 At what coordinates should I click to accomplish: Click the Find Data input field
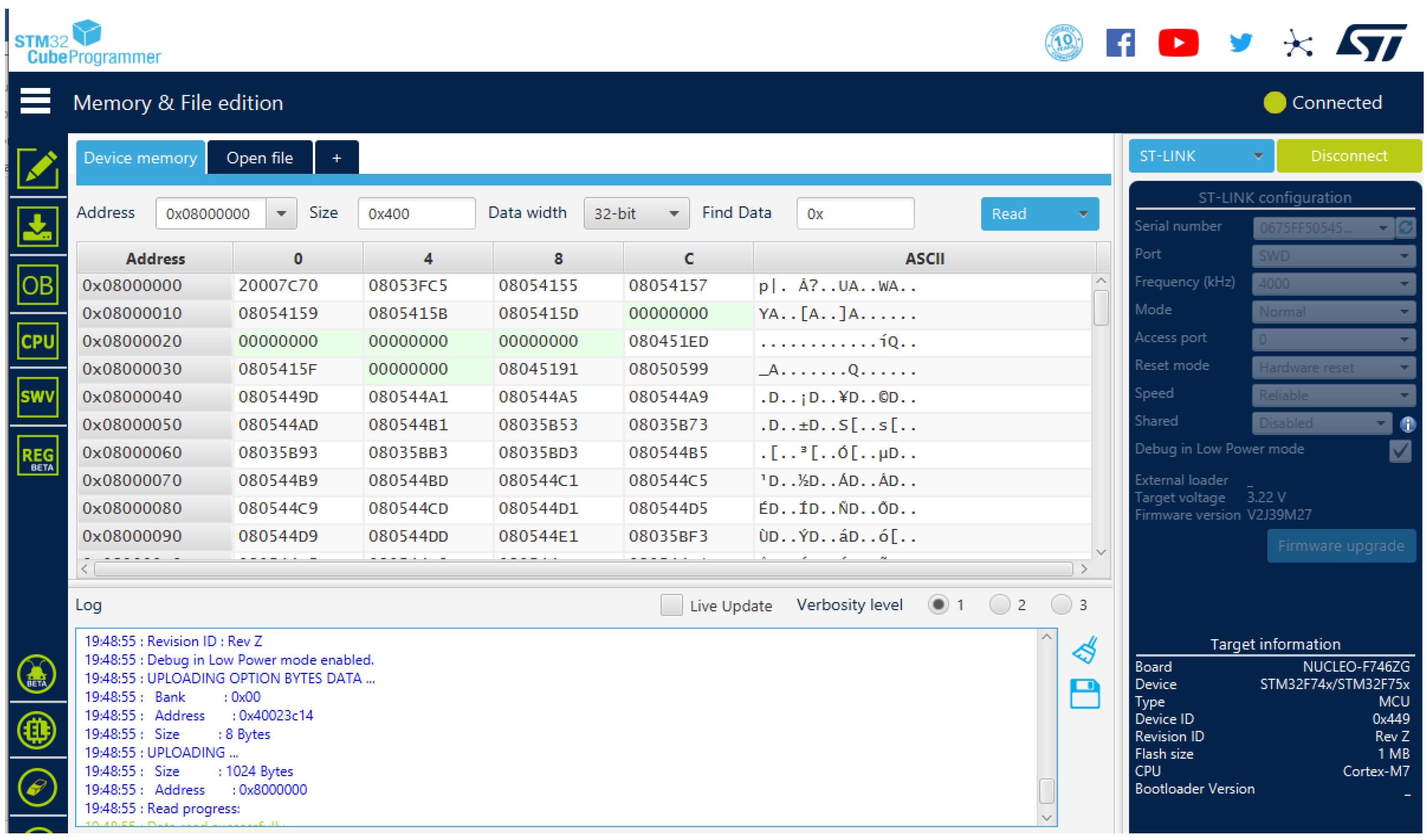[x=856, y=214]
